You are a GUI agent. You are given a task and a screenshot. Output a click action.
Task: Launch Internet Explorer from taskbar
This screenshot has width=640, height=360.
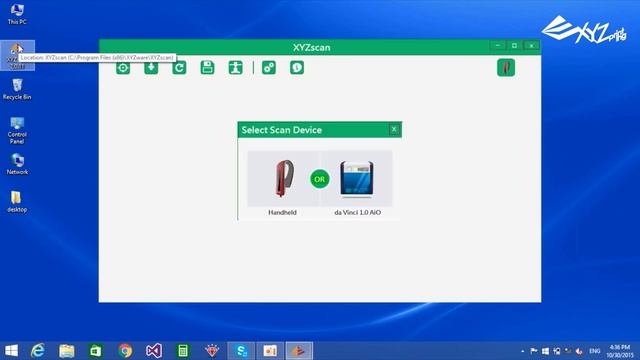(x=38, y=351)
